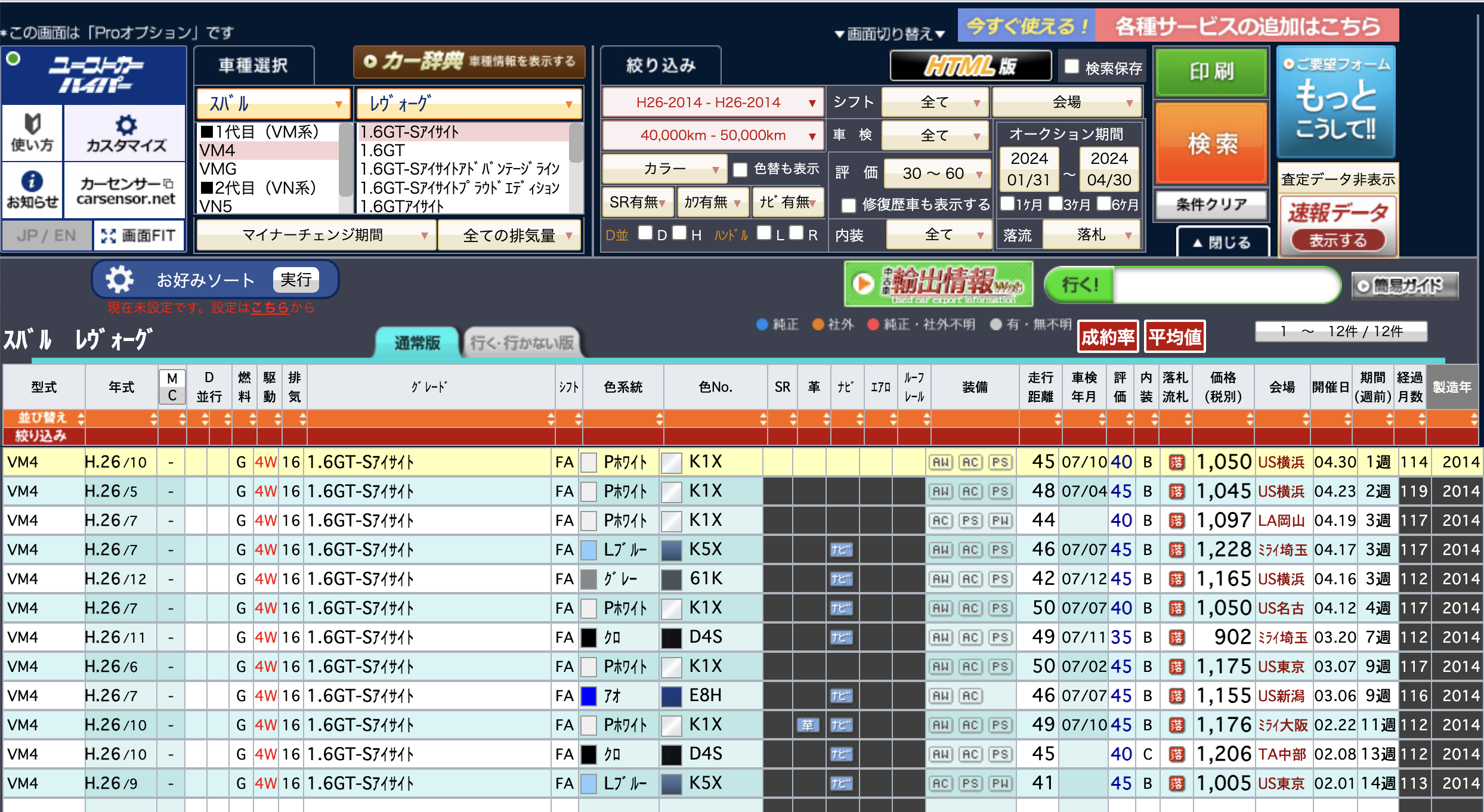Open the 使い方 usage guide icon

tap(32, 132)
